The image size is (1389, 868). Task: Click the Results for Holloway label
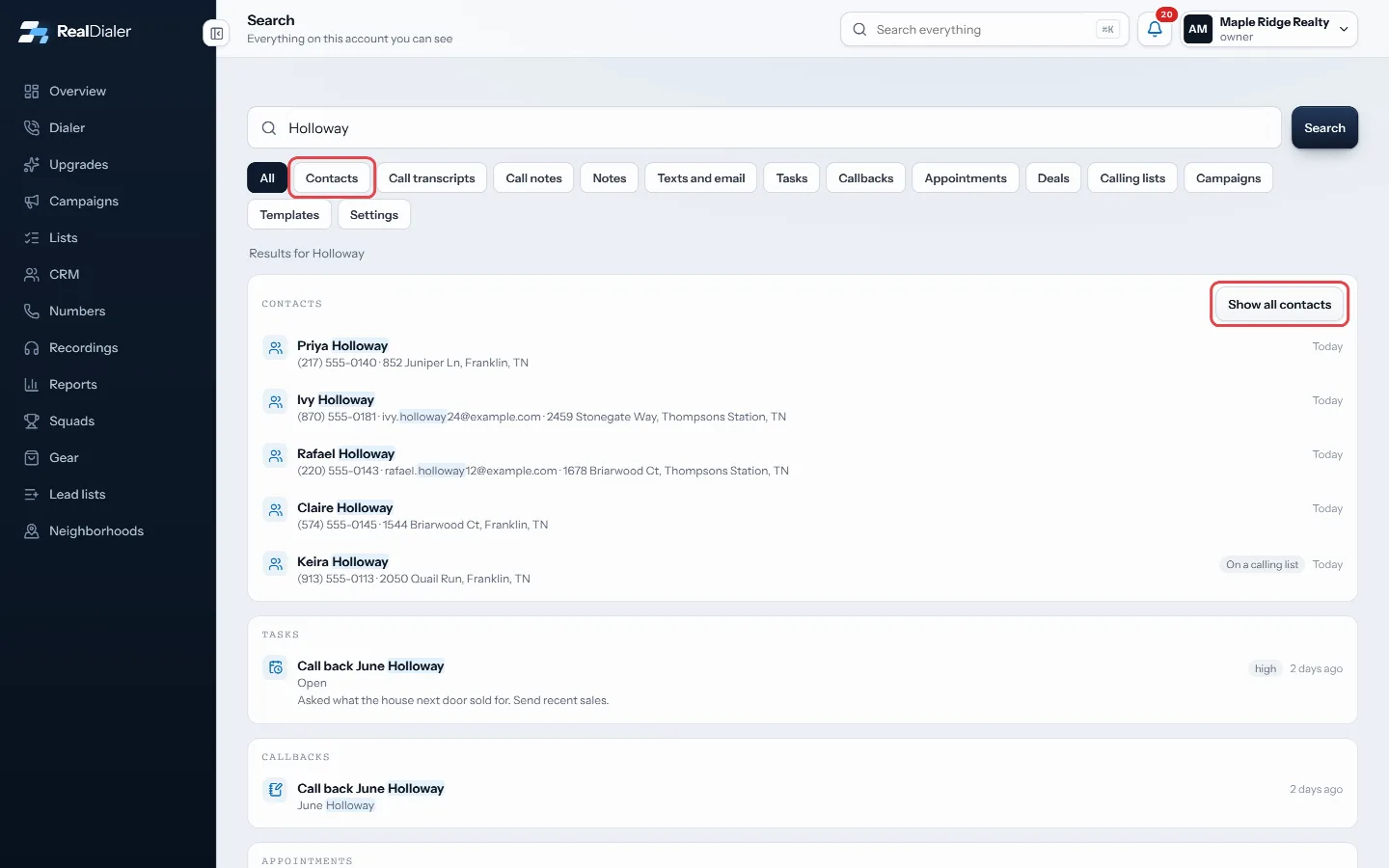point(307,254)
